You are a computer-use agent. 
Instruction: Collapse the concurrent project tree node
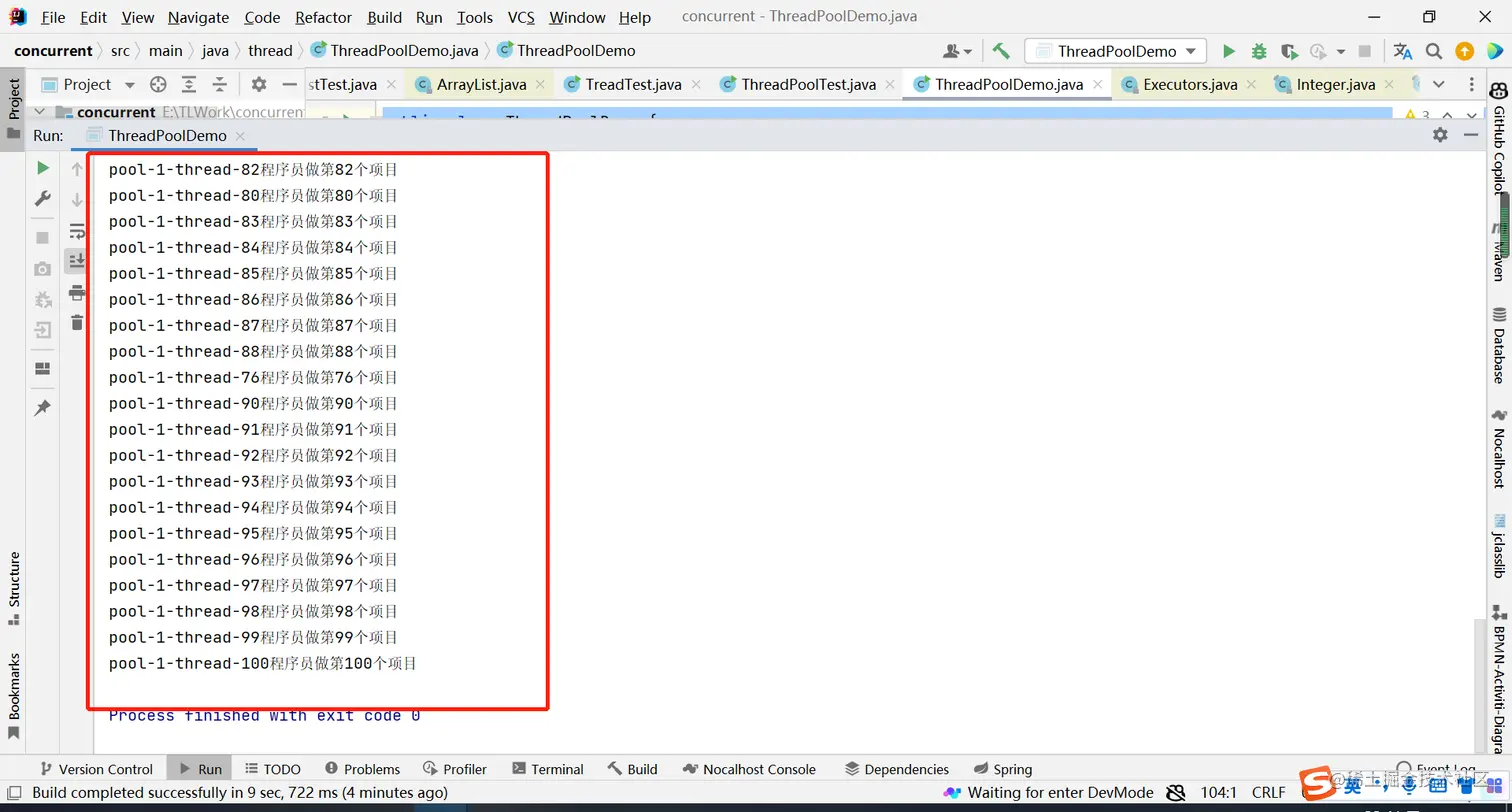pos(41,112)
